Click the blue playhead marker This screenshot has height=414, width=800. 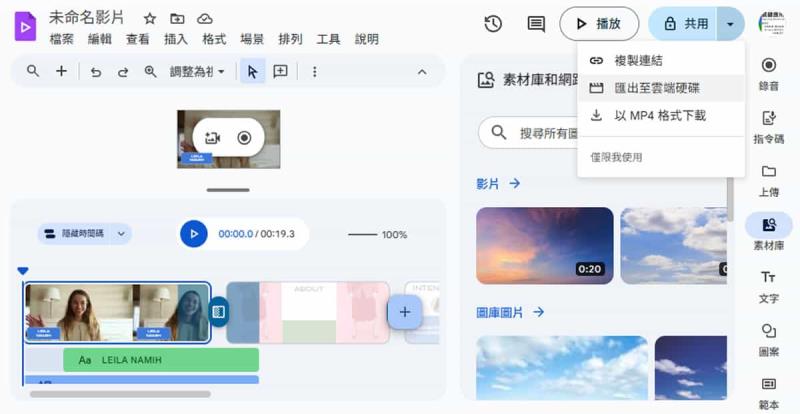(x=23, y=271)
